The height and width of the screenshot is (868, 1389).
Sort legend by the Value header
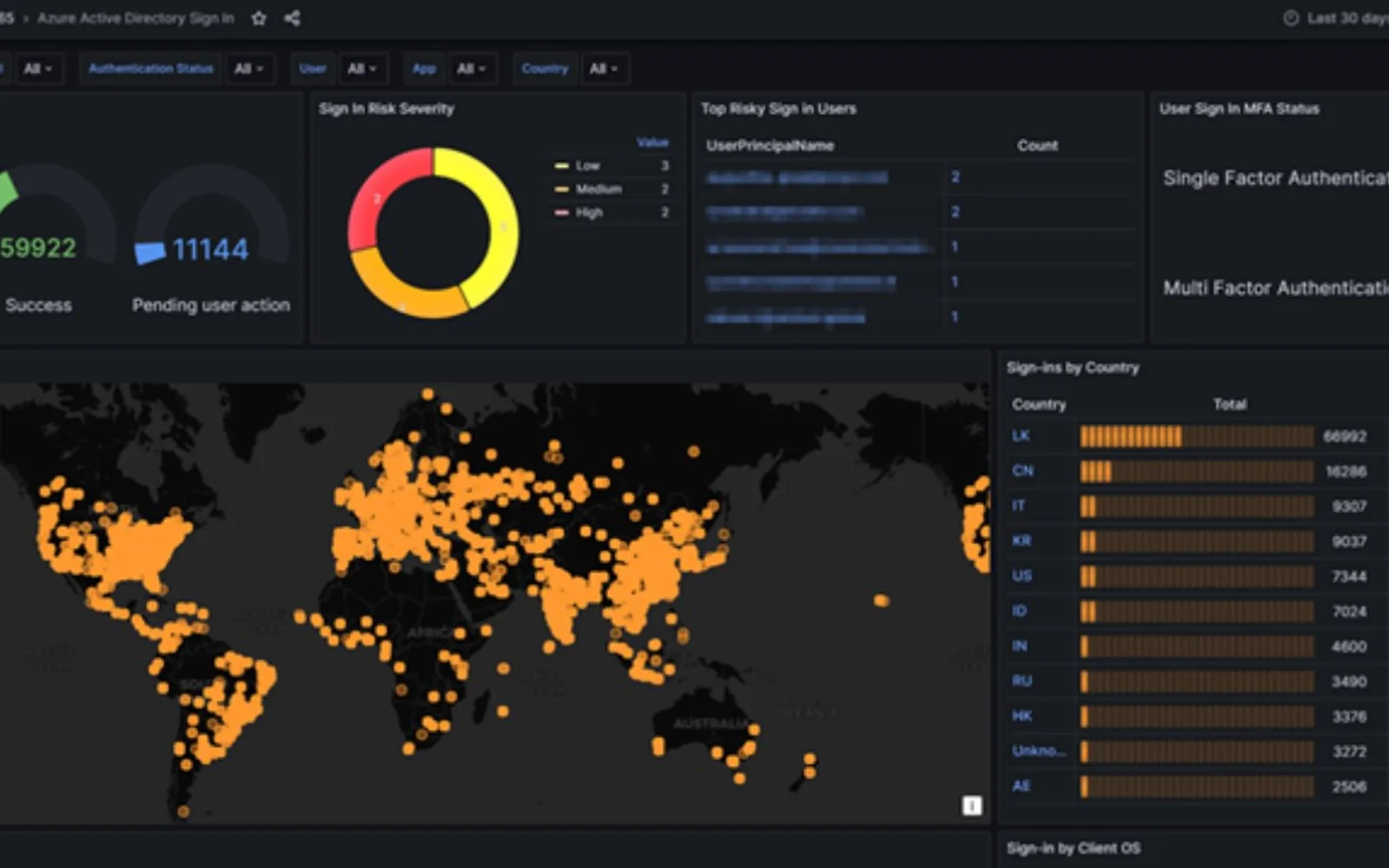652,142
